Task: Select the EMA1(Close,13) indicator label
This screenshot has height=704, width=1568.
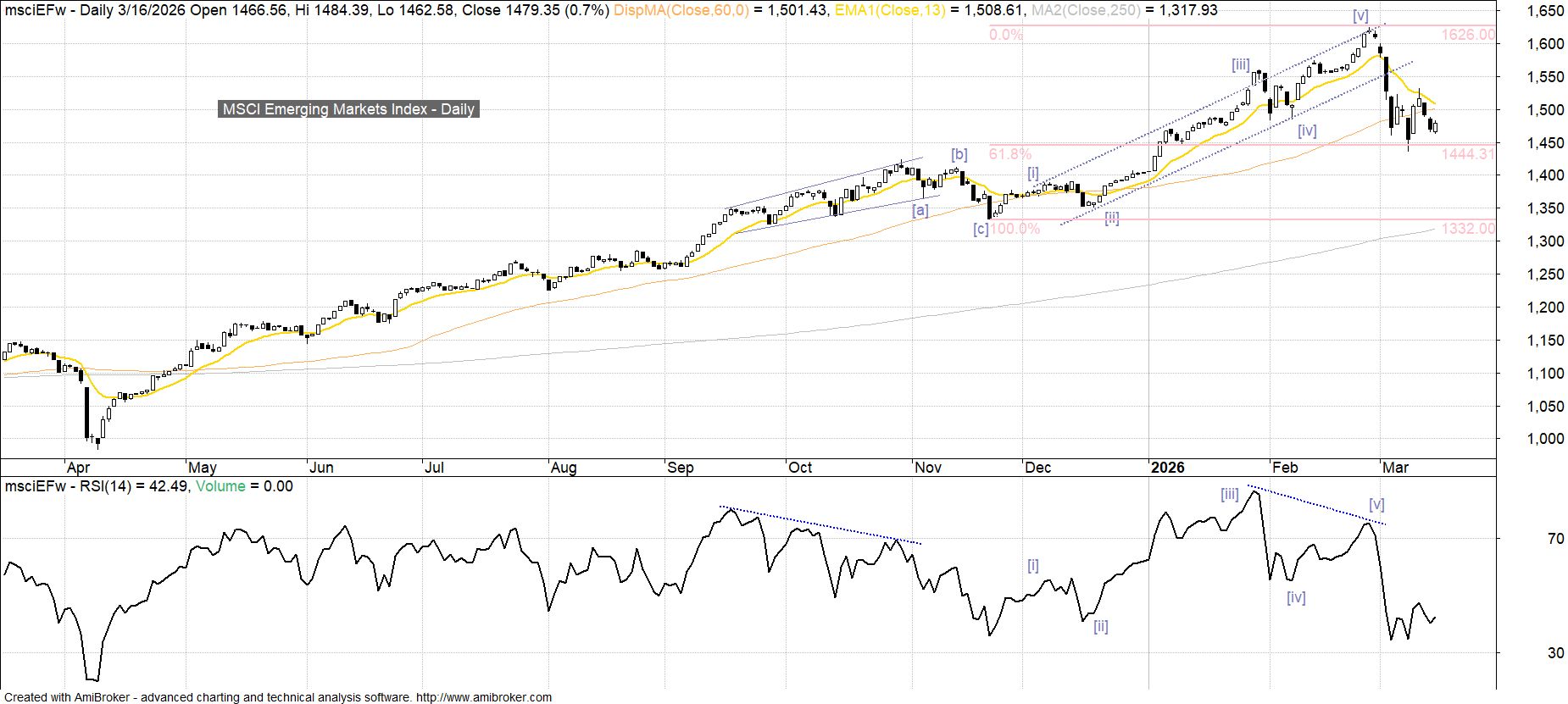Action: coord(890,10)
